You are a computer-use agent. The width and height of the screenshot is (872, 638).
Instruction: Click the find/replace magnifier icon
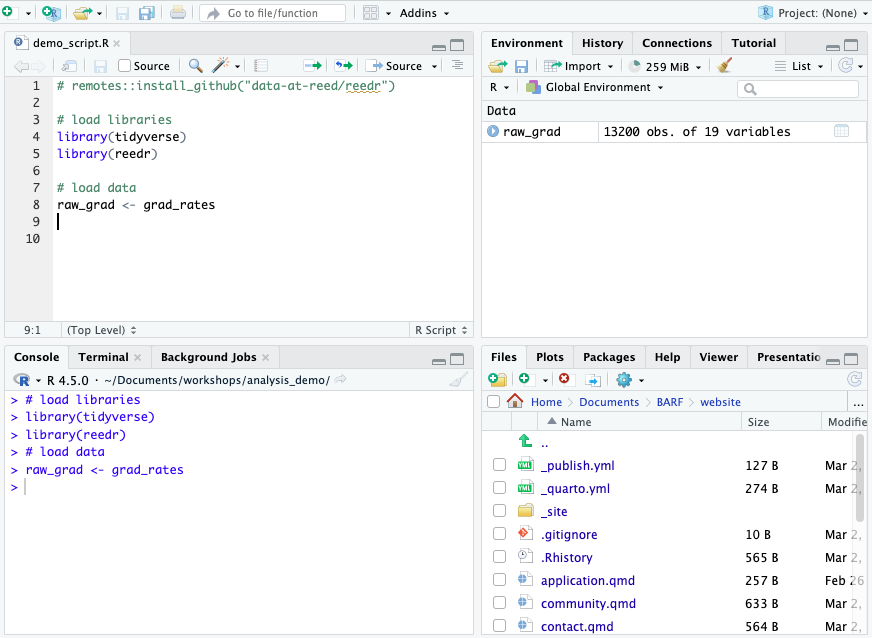point(195,66)
